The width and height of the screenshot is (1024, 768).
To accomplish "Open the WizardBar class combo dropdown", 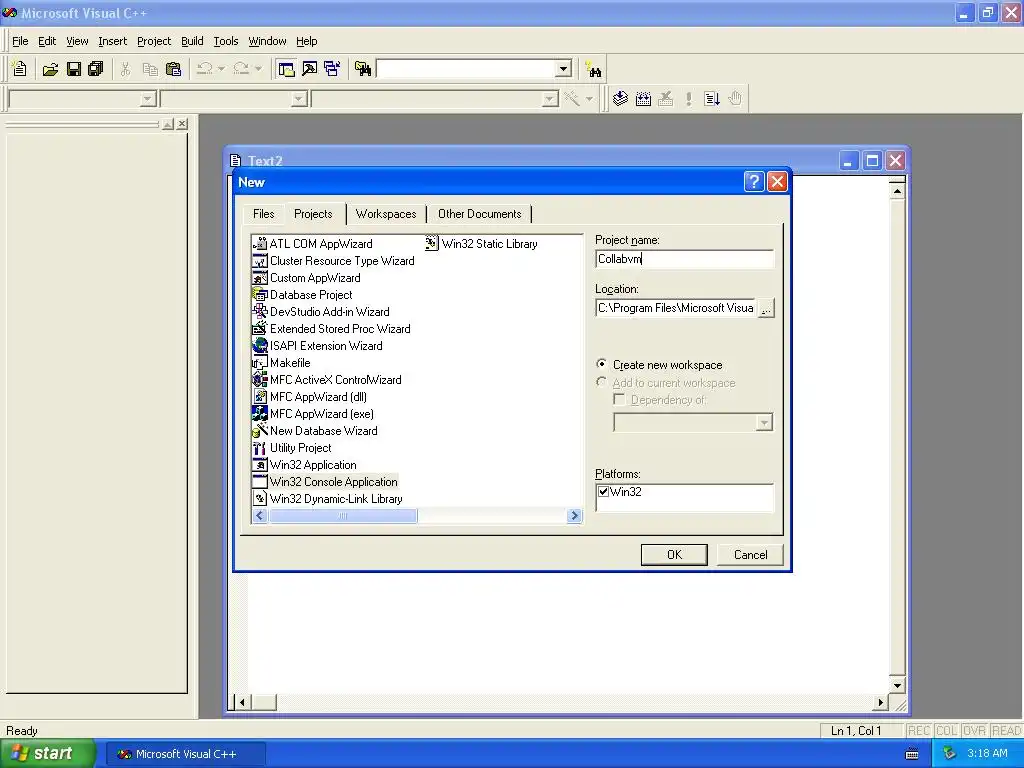I will point(148,99).
